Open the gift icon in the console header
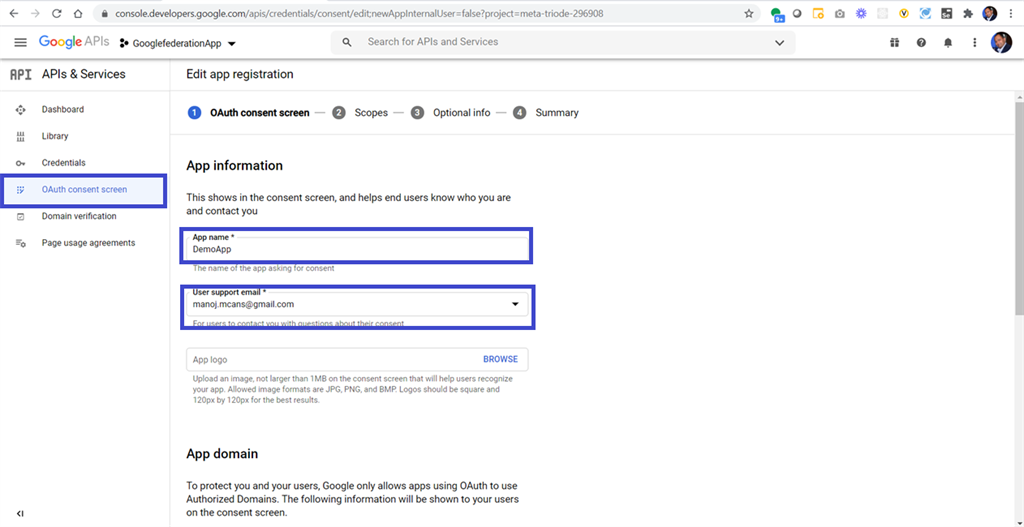1024x527 pixels. [x=894, y=42]
